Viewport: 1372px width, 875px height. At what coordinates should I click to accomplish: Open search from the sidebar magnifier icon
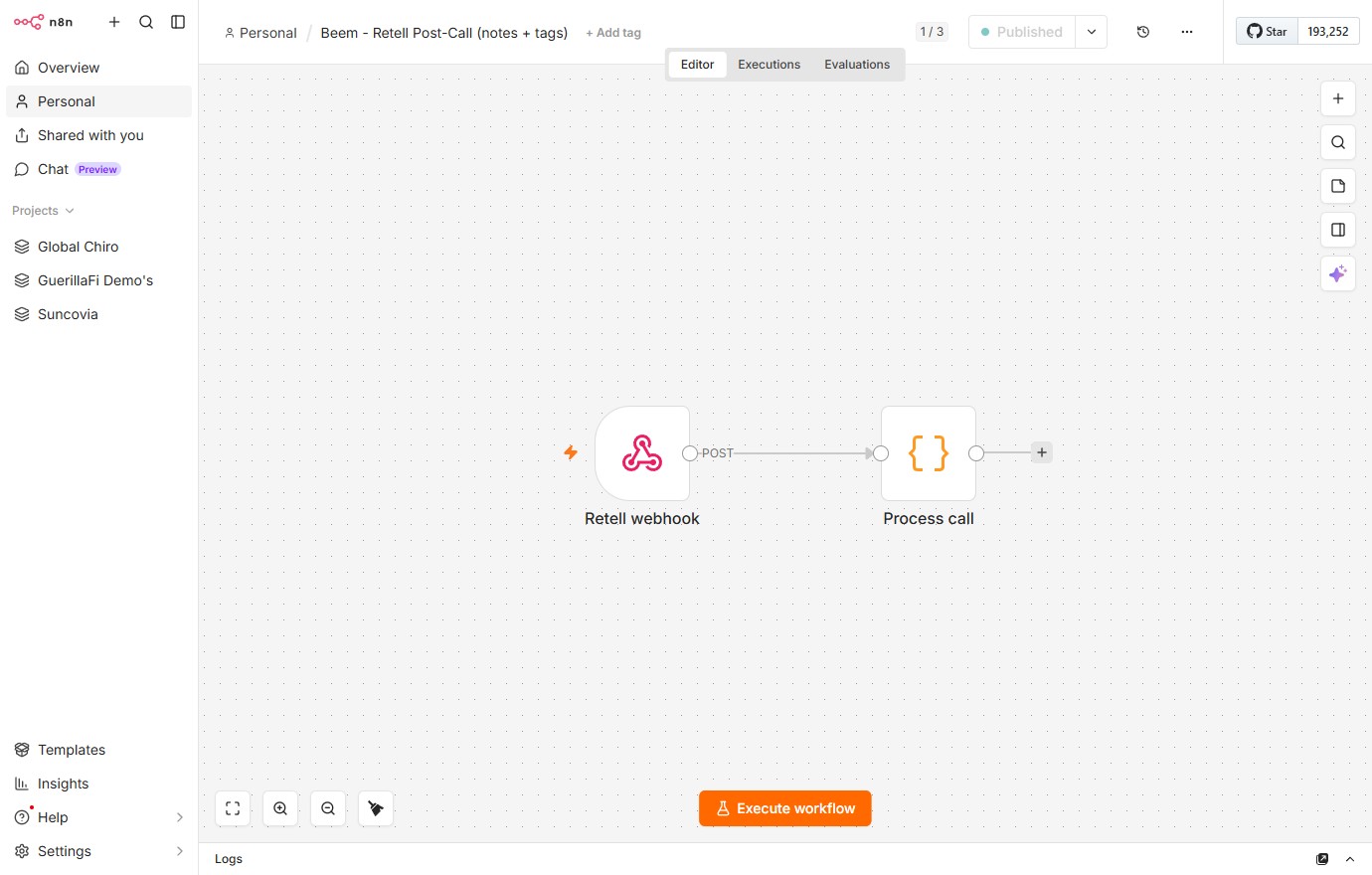tap(146, 22)
